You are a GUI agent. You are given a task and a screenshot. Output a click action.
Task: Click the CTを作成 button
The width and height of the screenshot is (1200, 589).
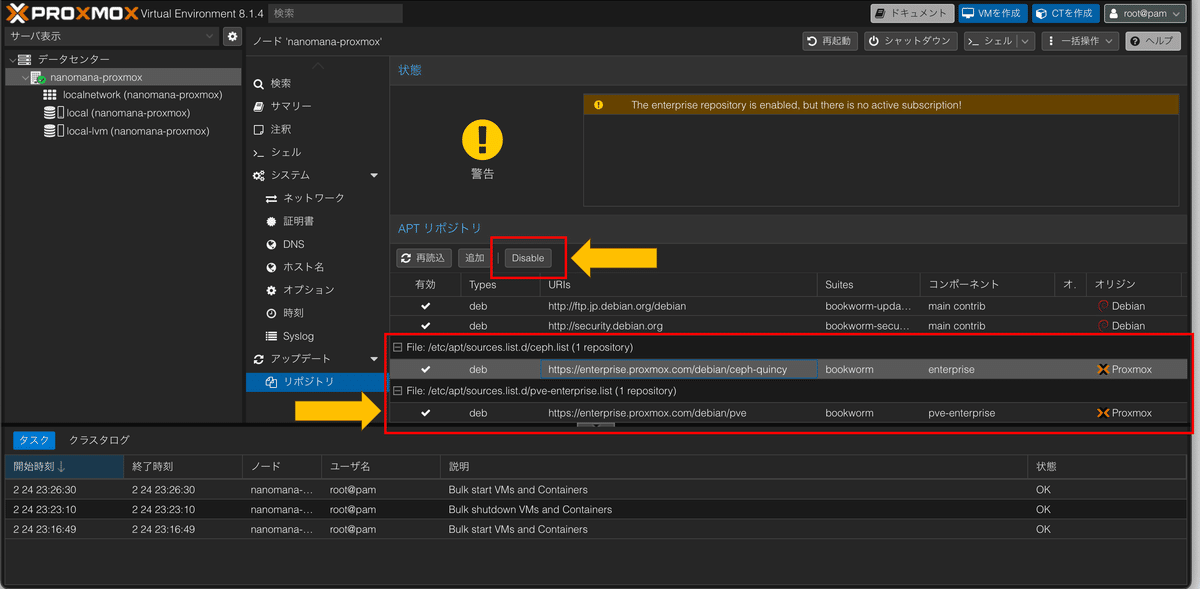pos(1066,13)
